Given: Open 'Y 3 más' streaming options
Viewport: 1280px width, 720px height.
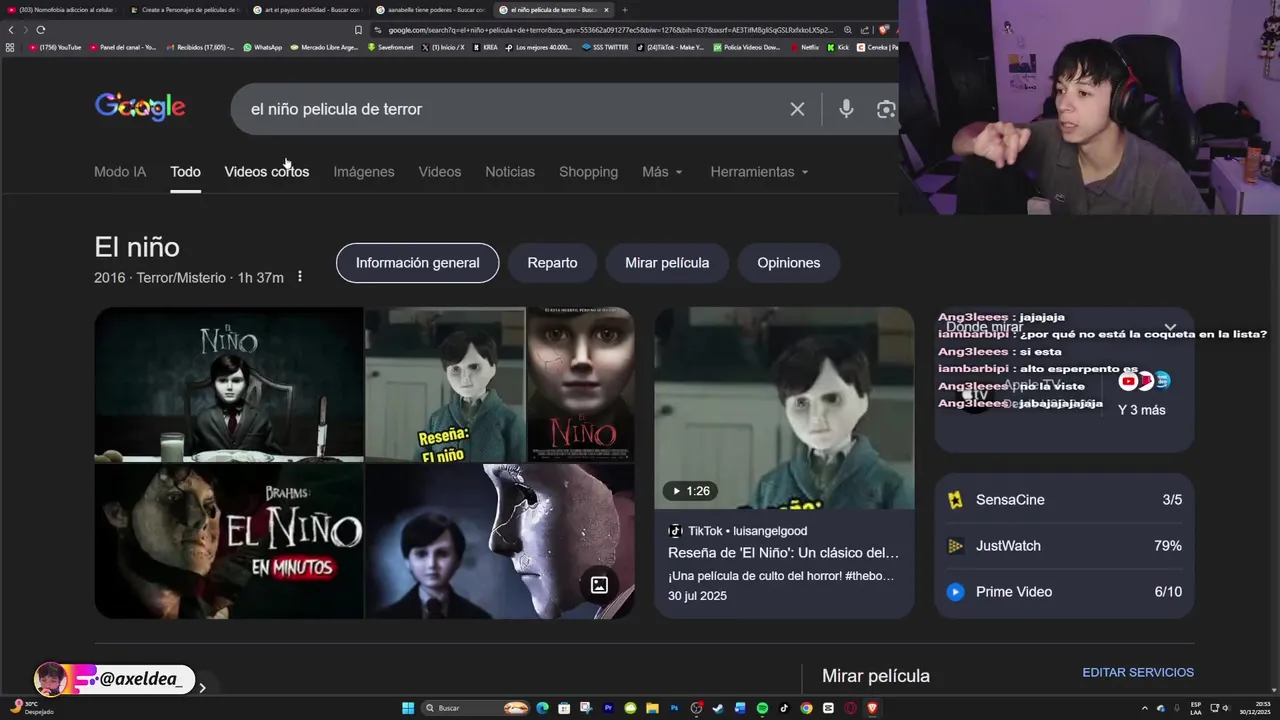Looking at the screenshot, I should coord(1141,410).
